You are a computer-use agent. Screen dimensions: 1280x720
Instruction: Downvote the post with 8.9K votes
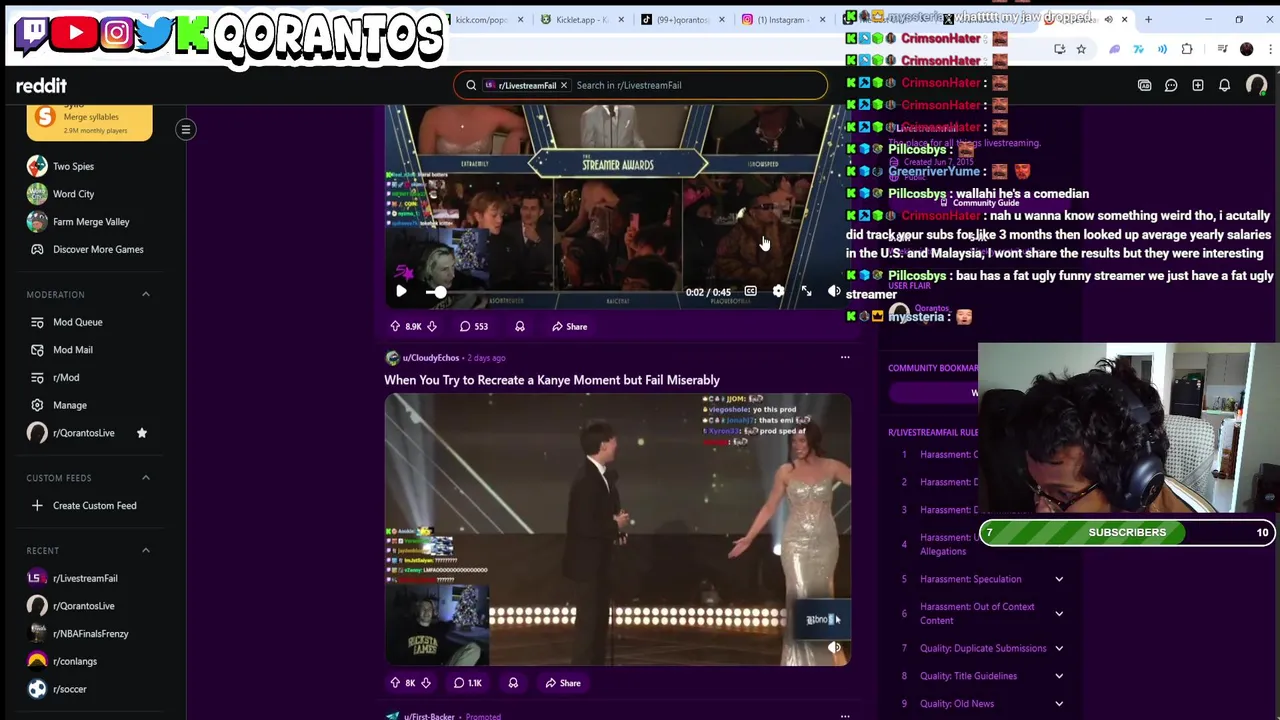tap(431, 326)
